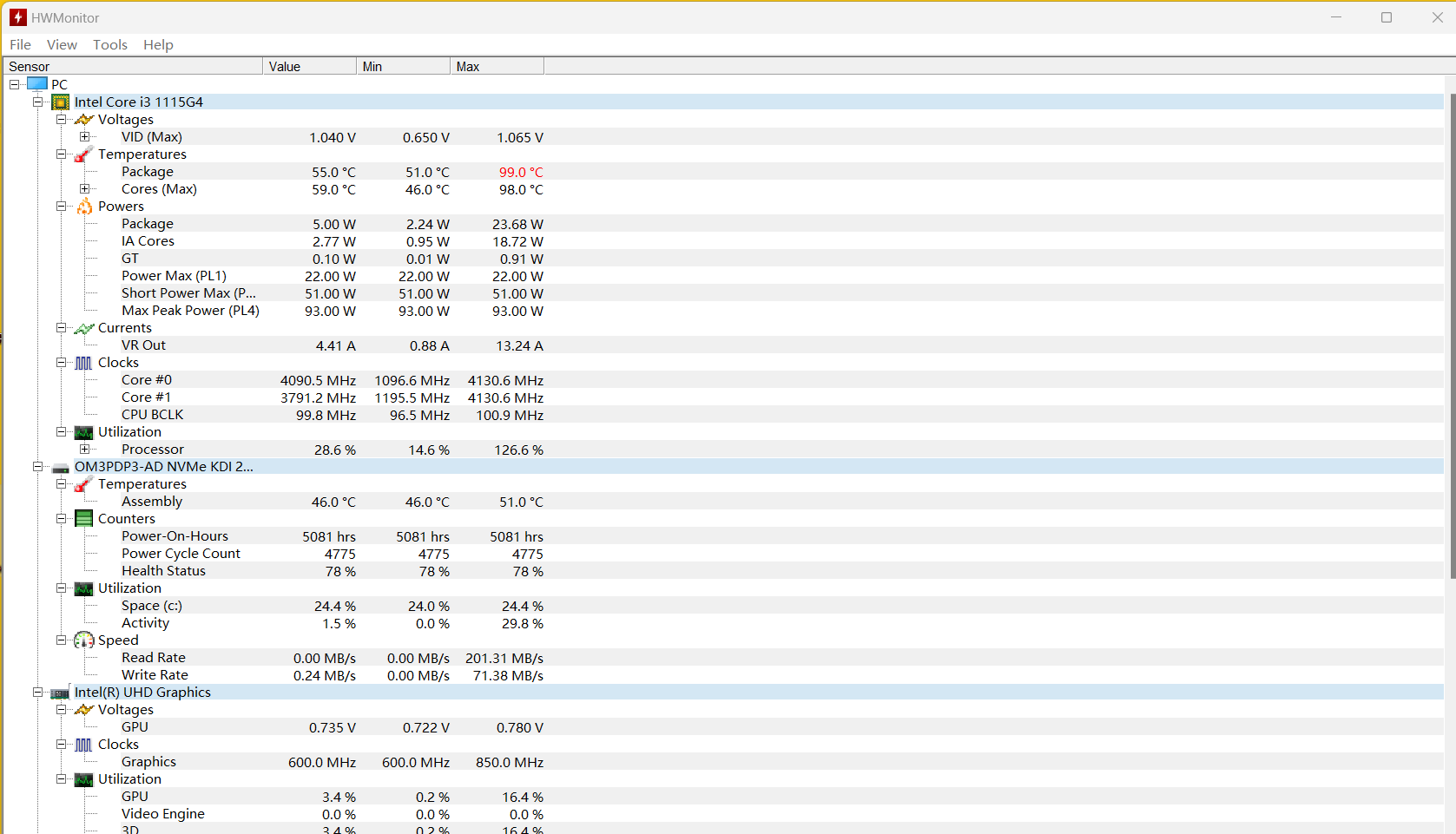This screenshot has height=834, width=1456.
Task: Click the Counters green list icon
Action: pyautogui.click(x=84, y=519)
